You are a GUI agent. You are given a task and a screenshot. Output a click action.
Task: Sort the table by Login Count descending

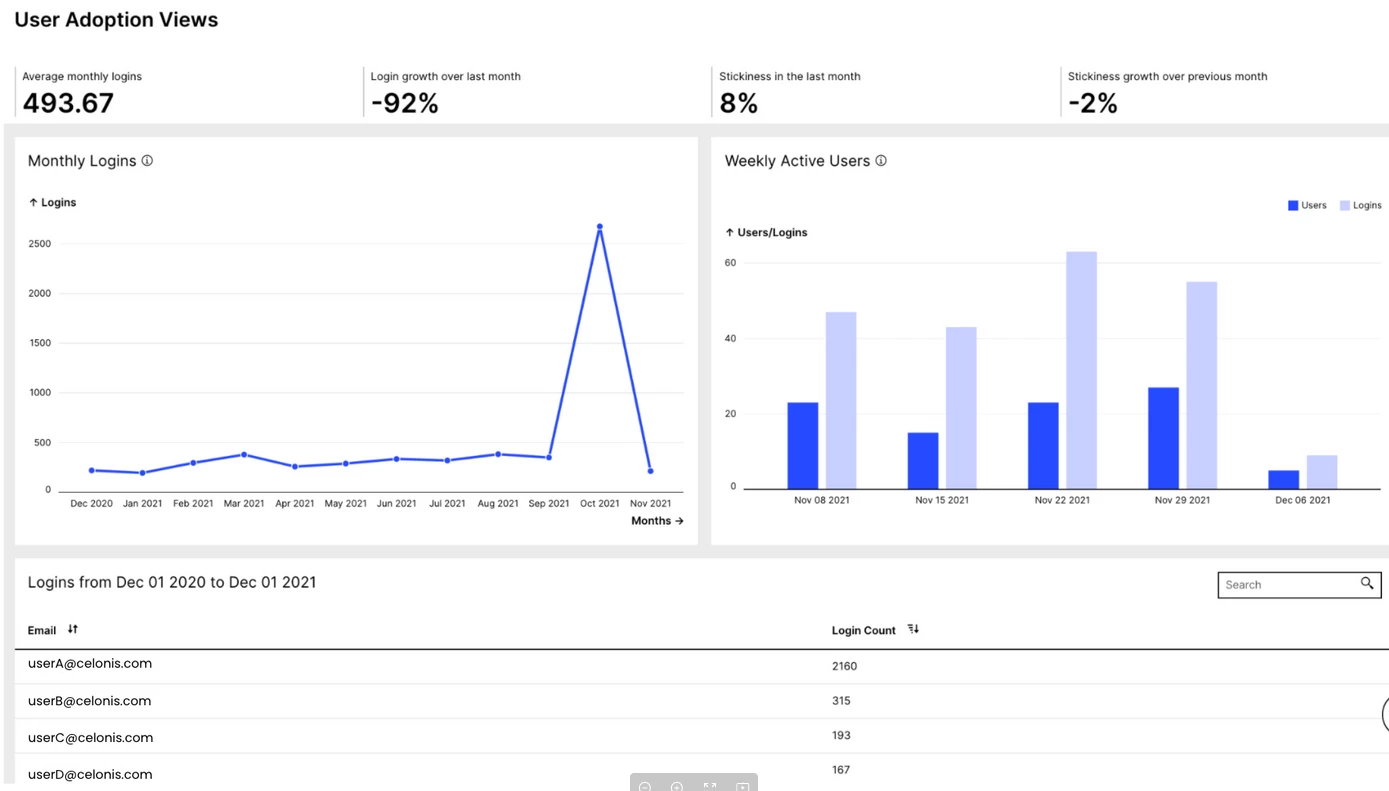[913, 629]
